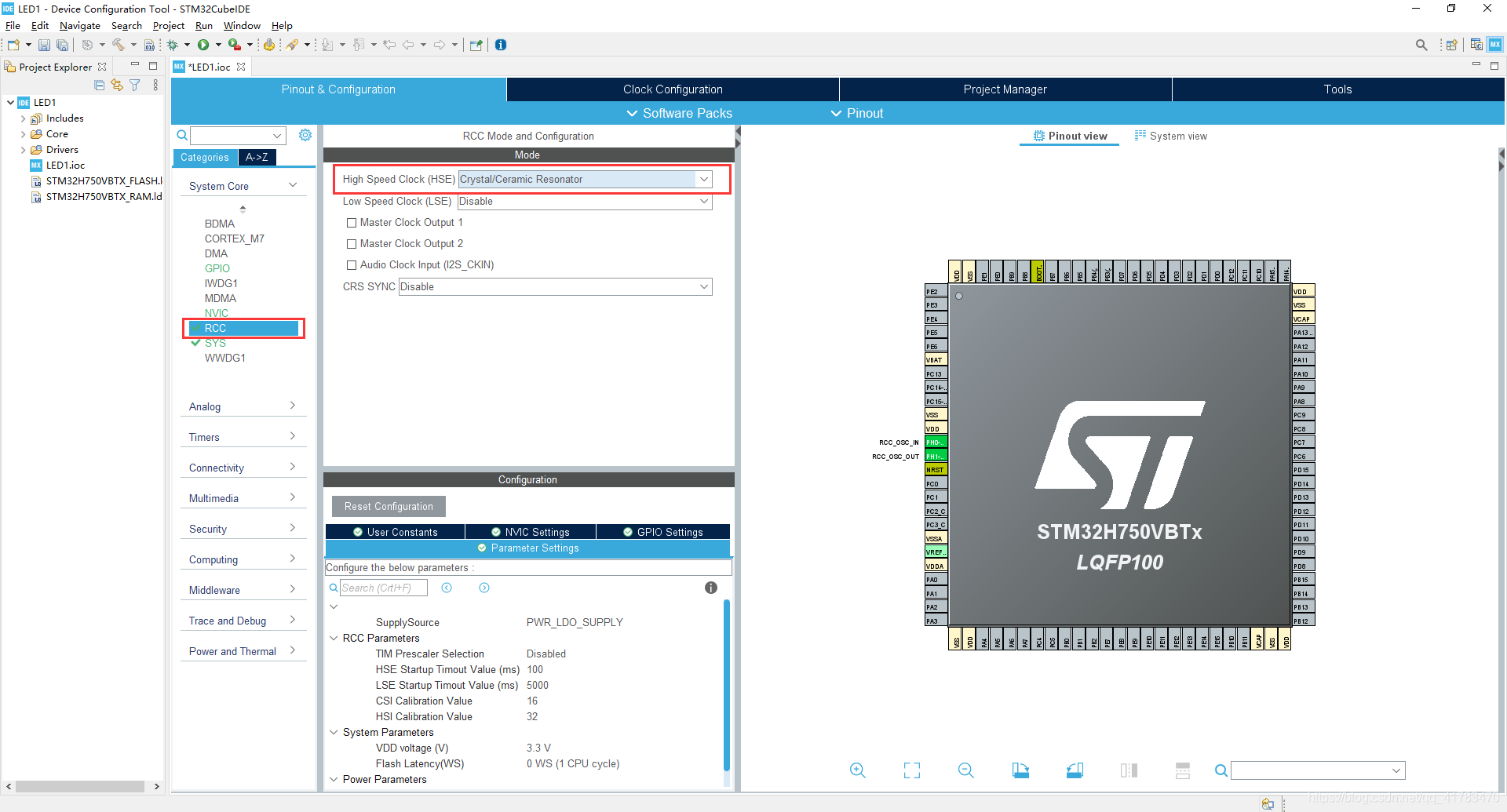Zoom in on the chip pinout view
This screenshot has height=812, width=1507.
pos(857,770)
